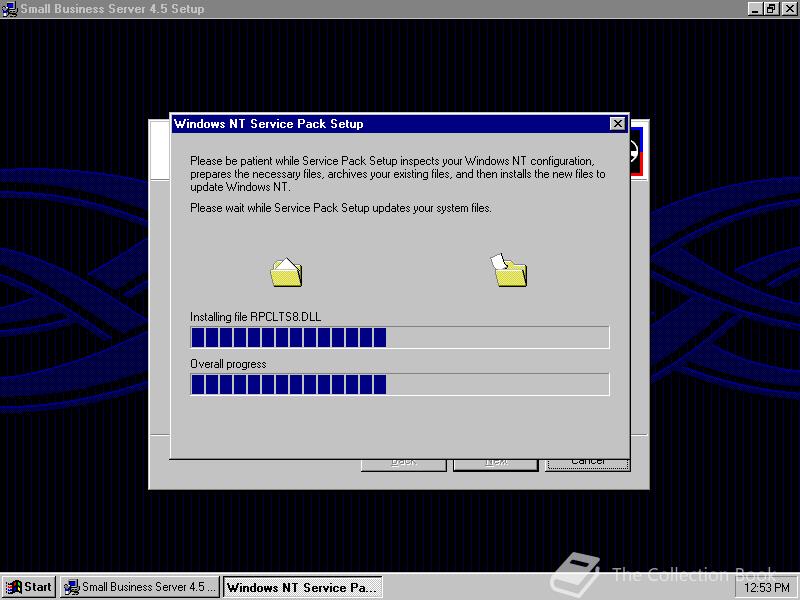This screenshot has height=600, width=800.
Task: Click the 'Overall progress' label
Action: 228,364
